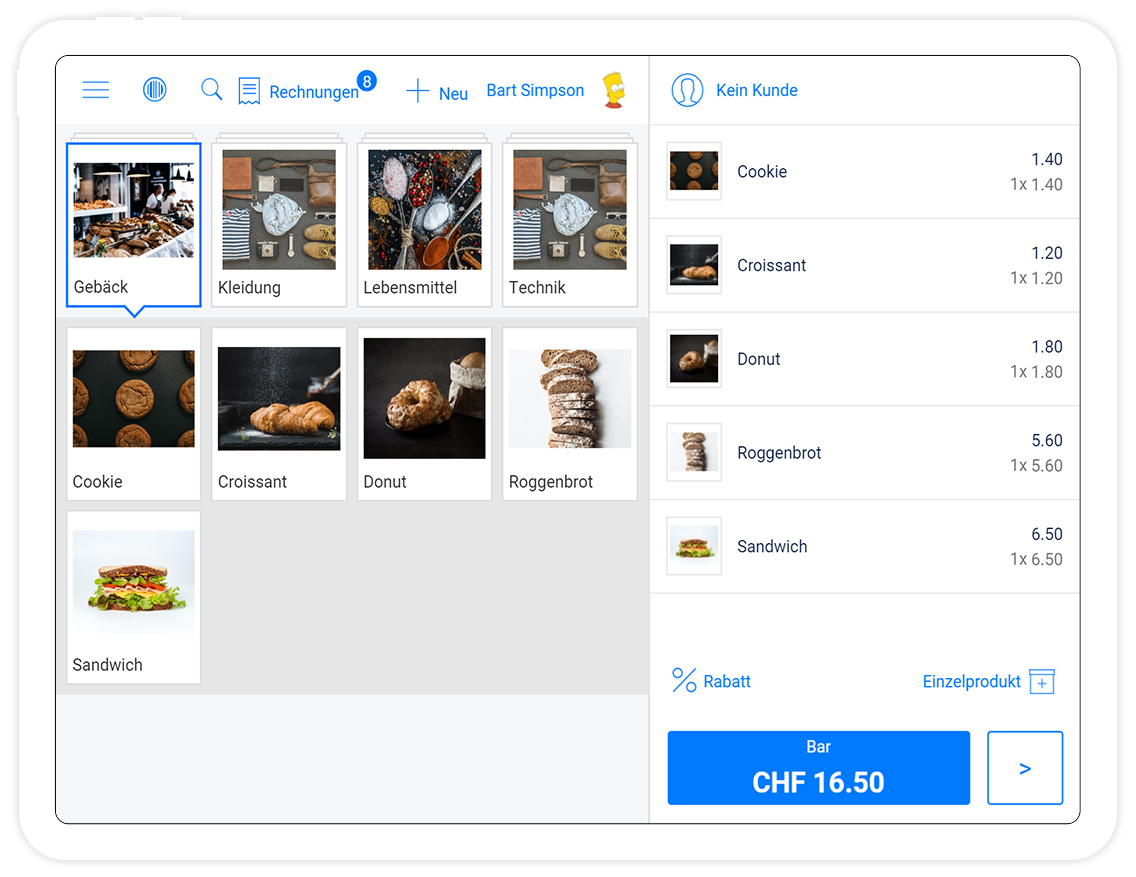Image resolution: width=1136 pixels, height=877 pixels.
Task: Select Donut line in cart
Action: pyautogui.click(x=864, y=359)
